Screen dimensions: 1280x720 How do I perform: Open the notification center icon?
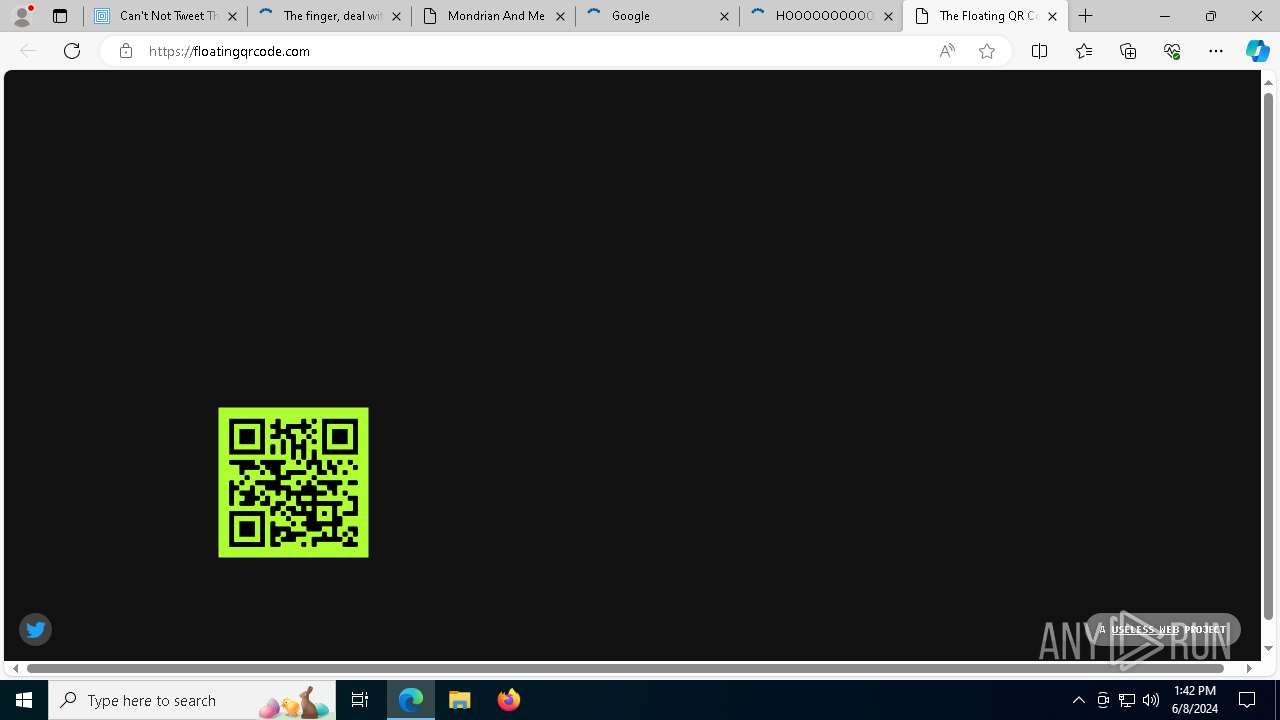(1248, 700)
